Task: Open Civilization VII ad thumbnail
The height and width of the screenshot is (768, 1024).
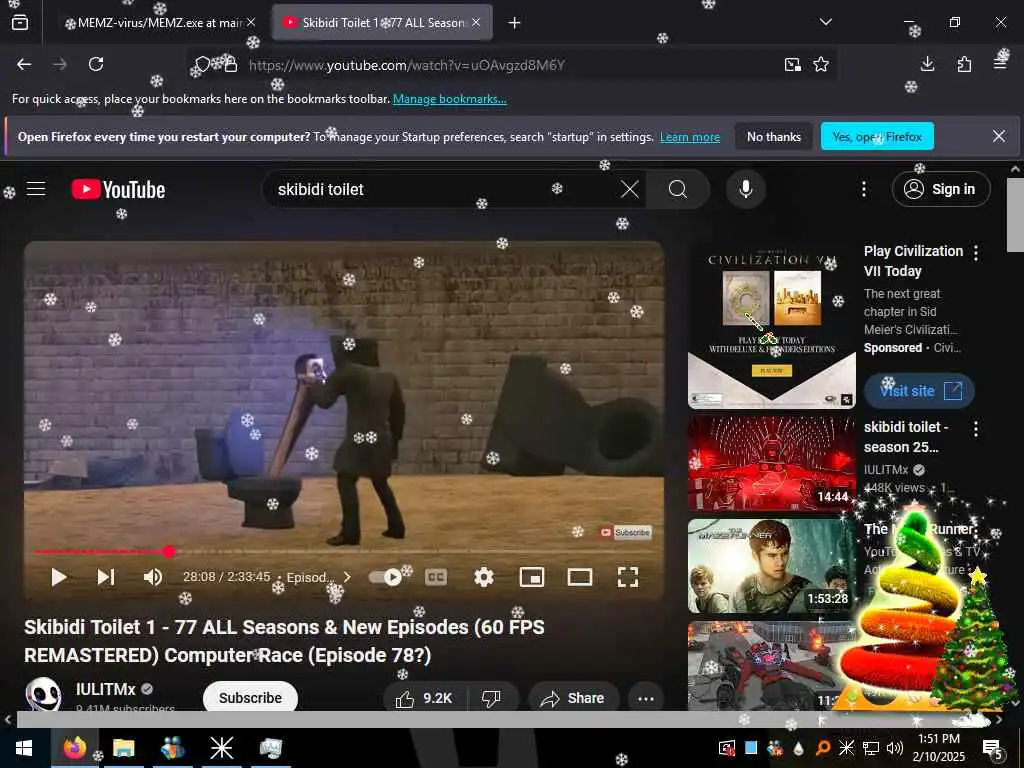Action: (x=772, y=325)
